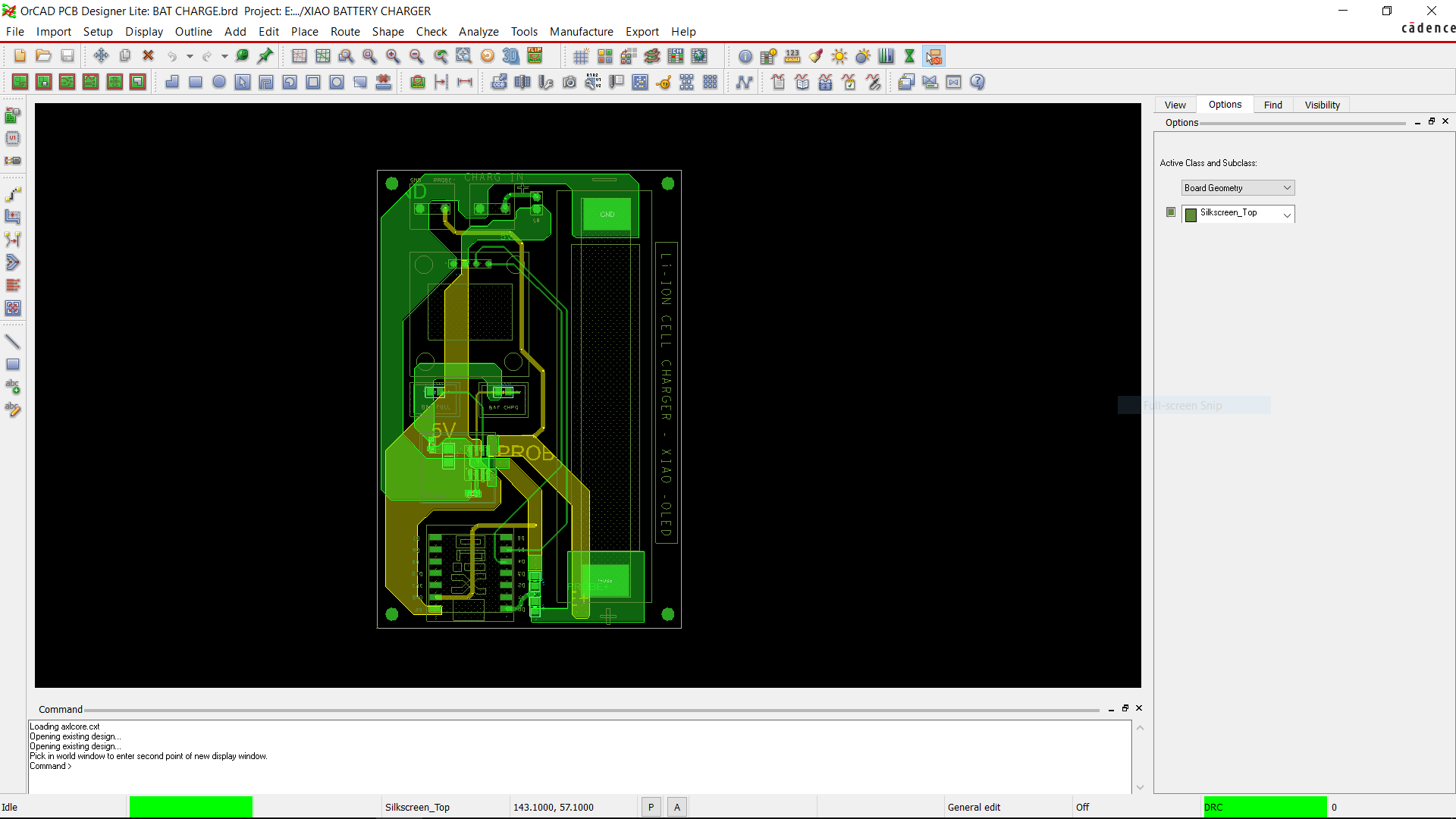Image resolution: width=1456 pixels, height=819 pixels.
Task: Click the General edit status field
Action: pos(1009,807)
